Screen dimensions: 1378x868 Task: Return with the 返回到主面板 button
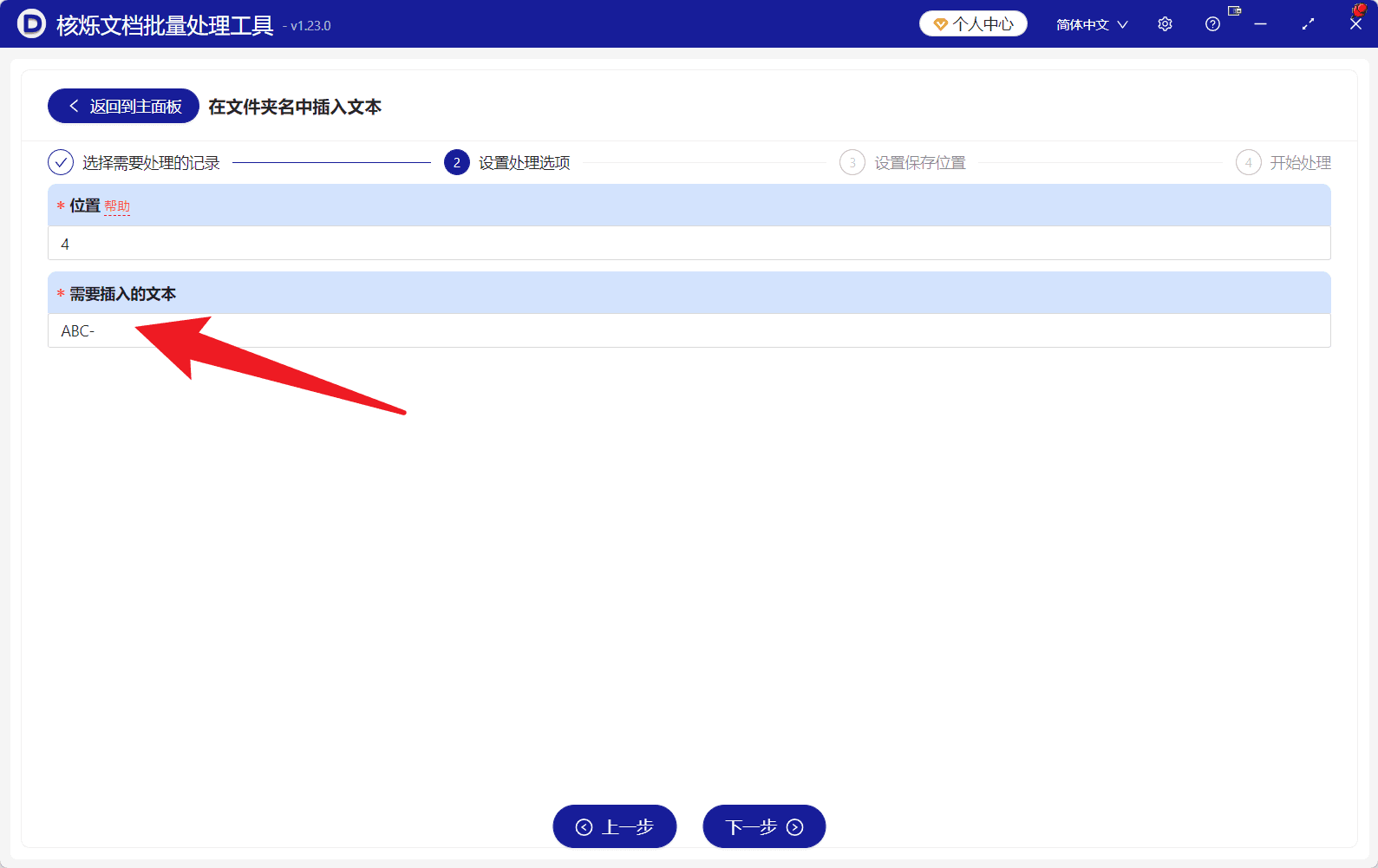click(123, 106)
